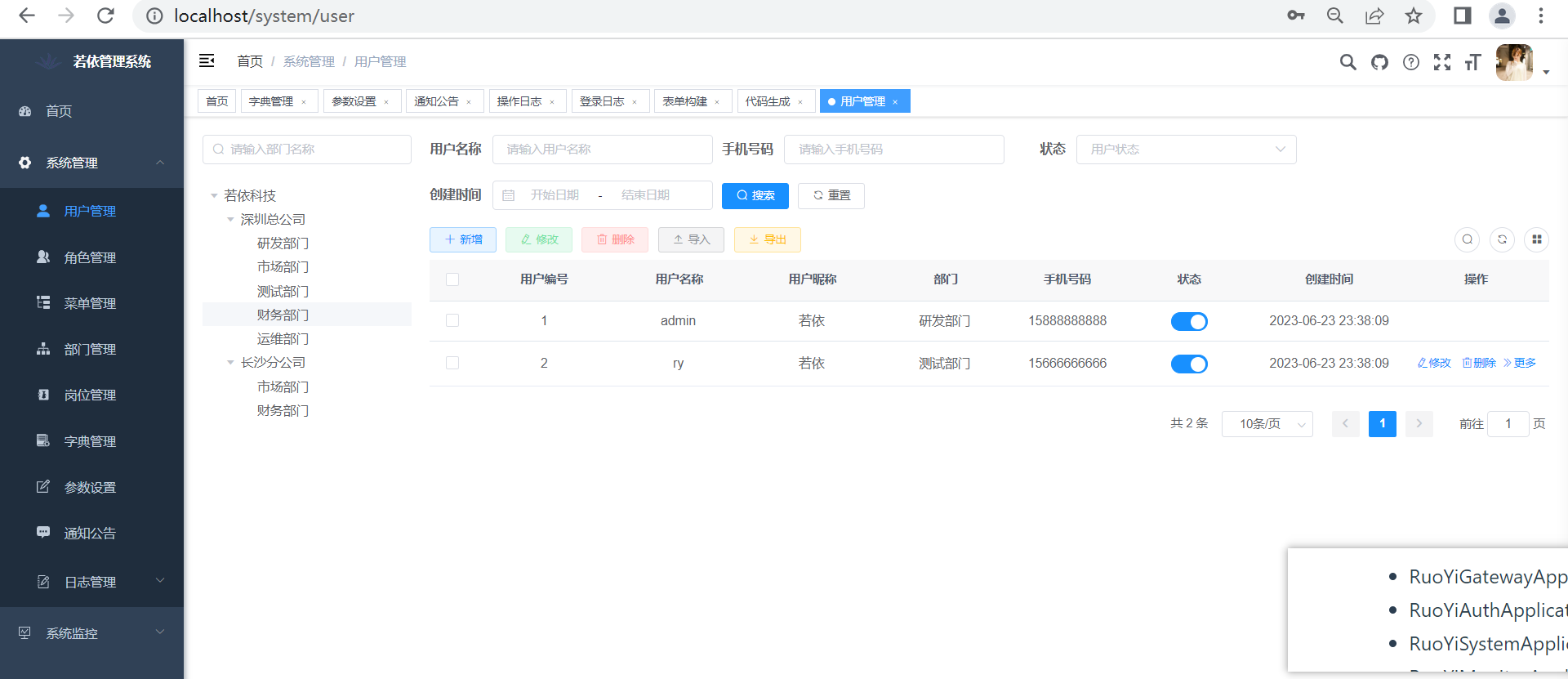
Task: Select 运维部门 in department tree
Action: click(x=283, y=338)
